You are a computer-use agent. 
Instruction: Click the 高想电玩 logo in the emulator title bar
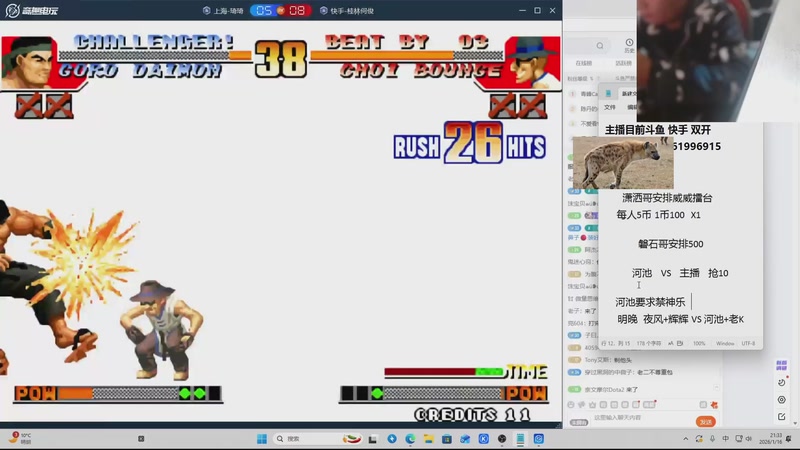coord(32,10)
